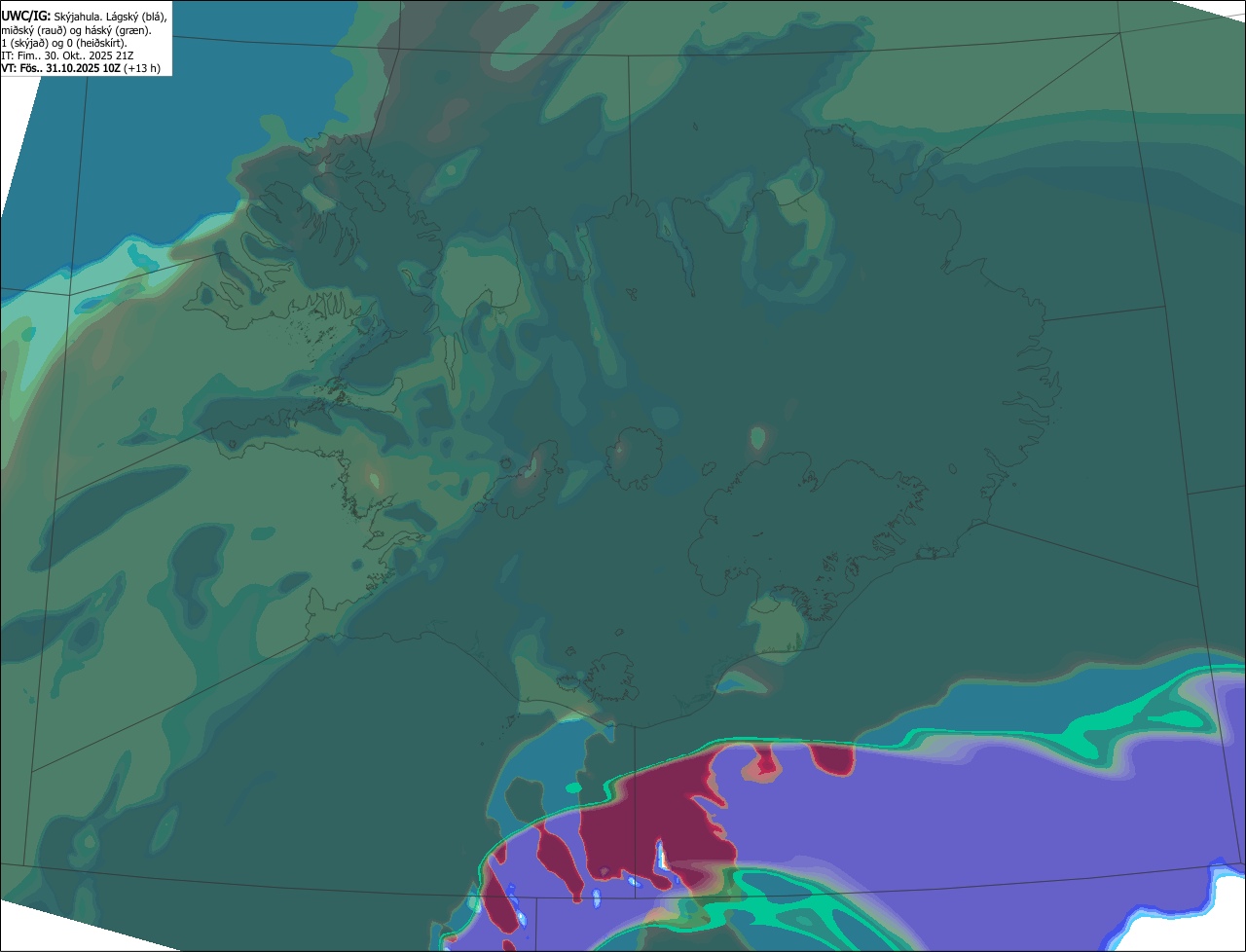This screenshot has height=952, width=1246.
Task: Click the bold "VT: Fös.. 31.10.2025 10Z" valid time
Action: pos(60,68)
